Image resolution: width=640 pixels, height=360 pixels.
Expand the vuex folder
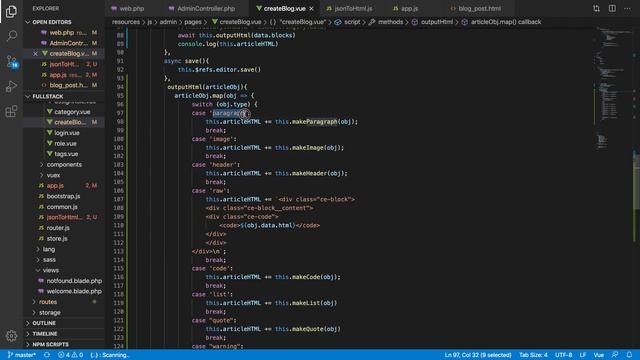[x=53, y=175]
